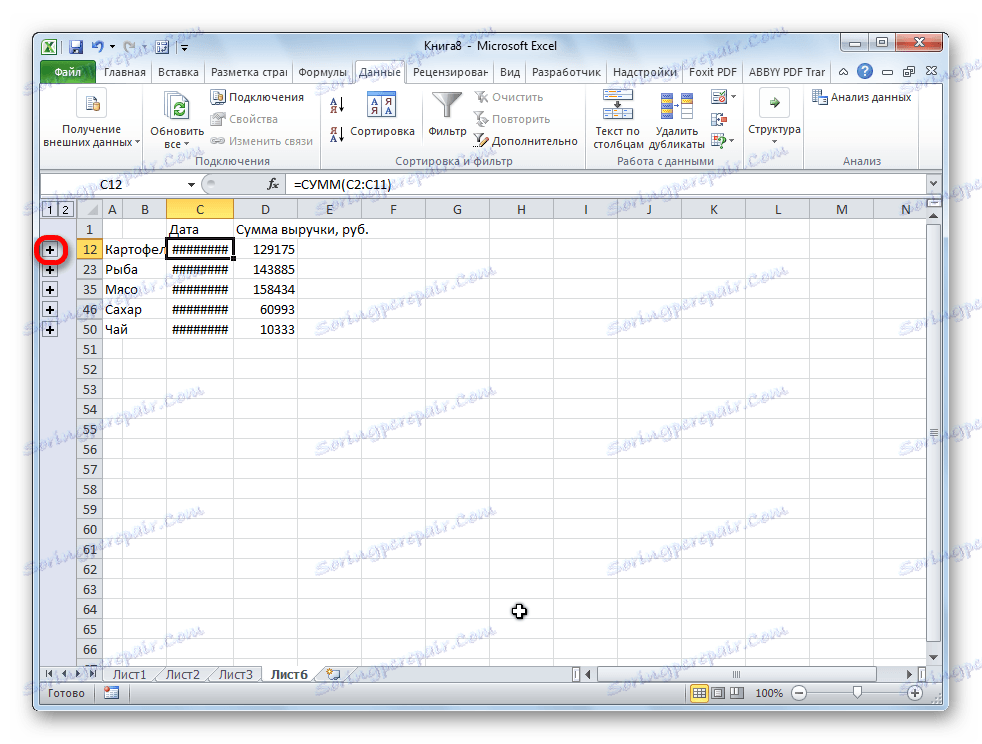
Task: Switch to sheet Лист2
Action: (182, 674)
